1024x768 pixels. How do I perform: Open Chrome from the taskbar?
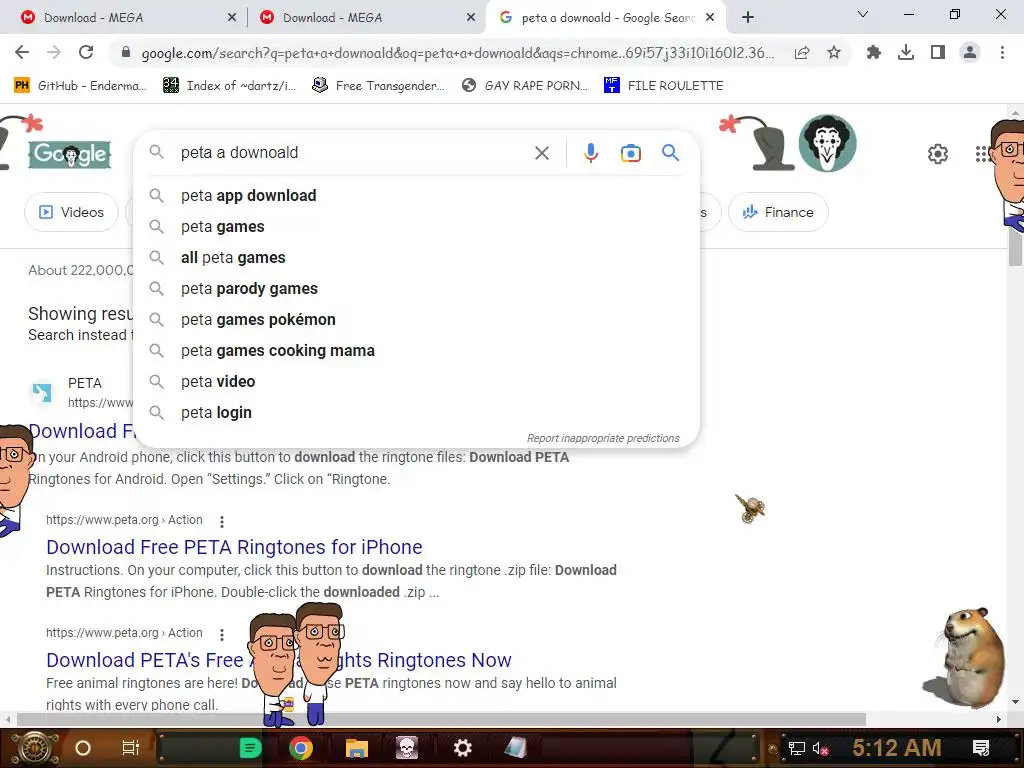tap(300, 748)
